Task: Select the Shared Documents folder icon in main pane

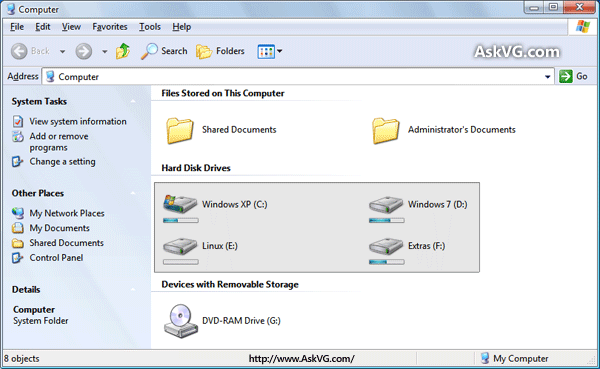Action: (x=179, y=130)
